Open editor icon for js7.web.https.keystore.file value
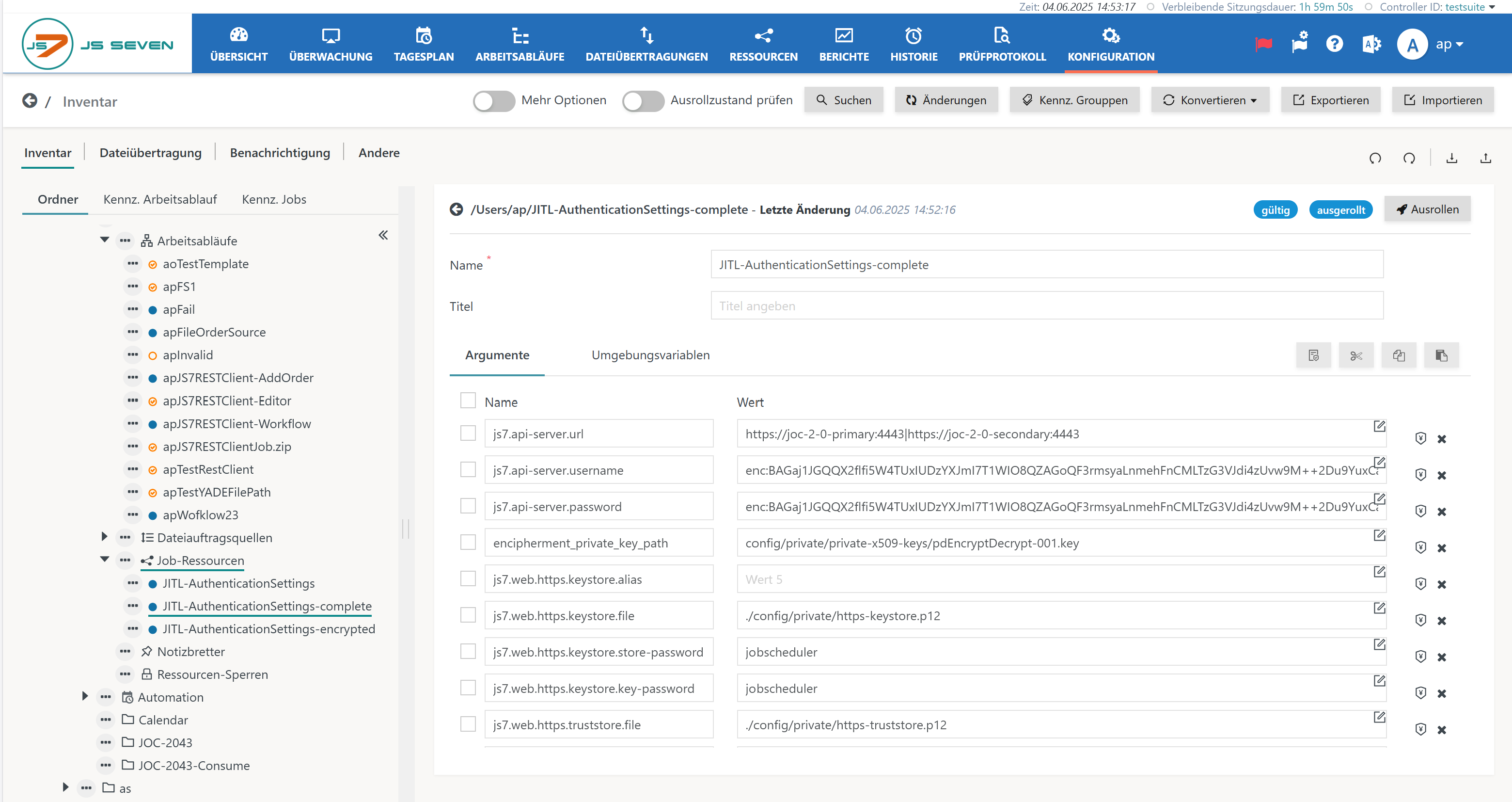This screenshot has width=1512, height=802. [1379, 608]
